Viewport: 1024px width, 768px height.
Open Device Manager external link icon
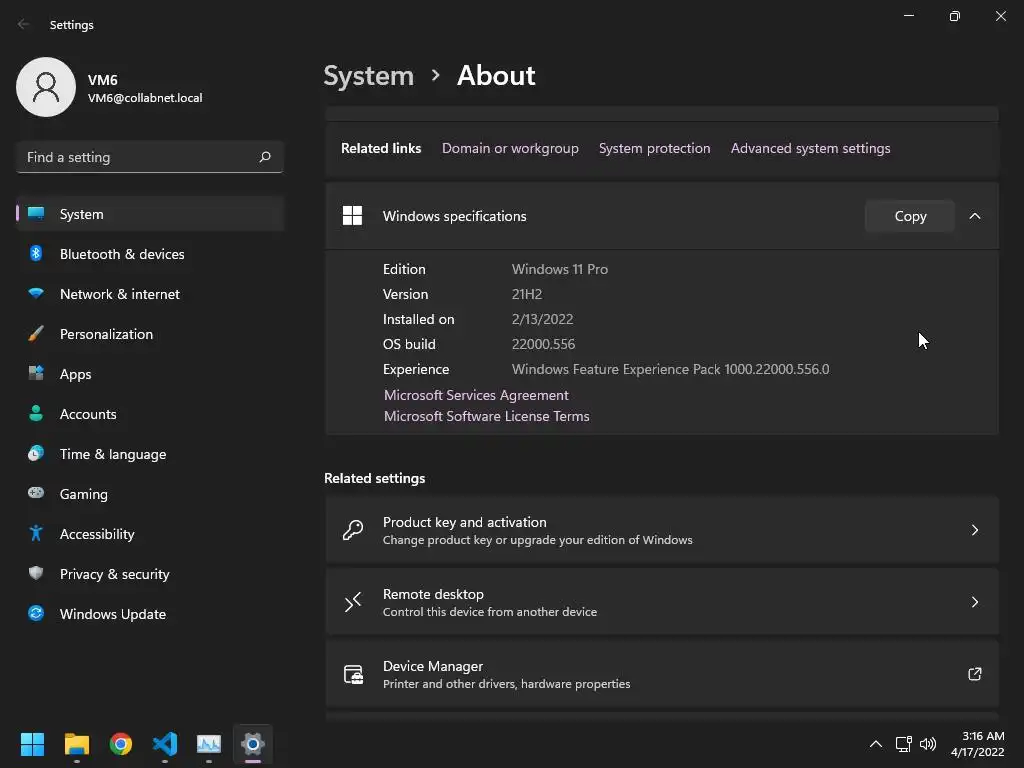tap(974, 674)
